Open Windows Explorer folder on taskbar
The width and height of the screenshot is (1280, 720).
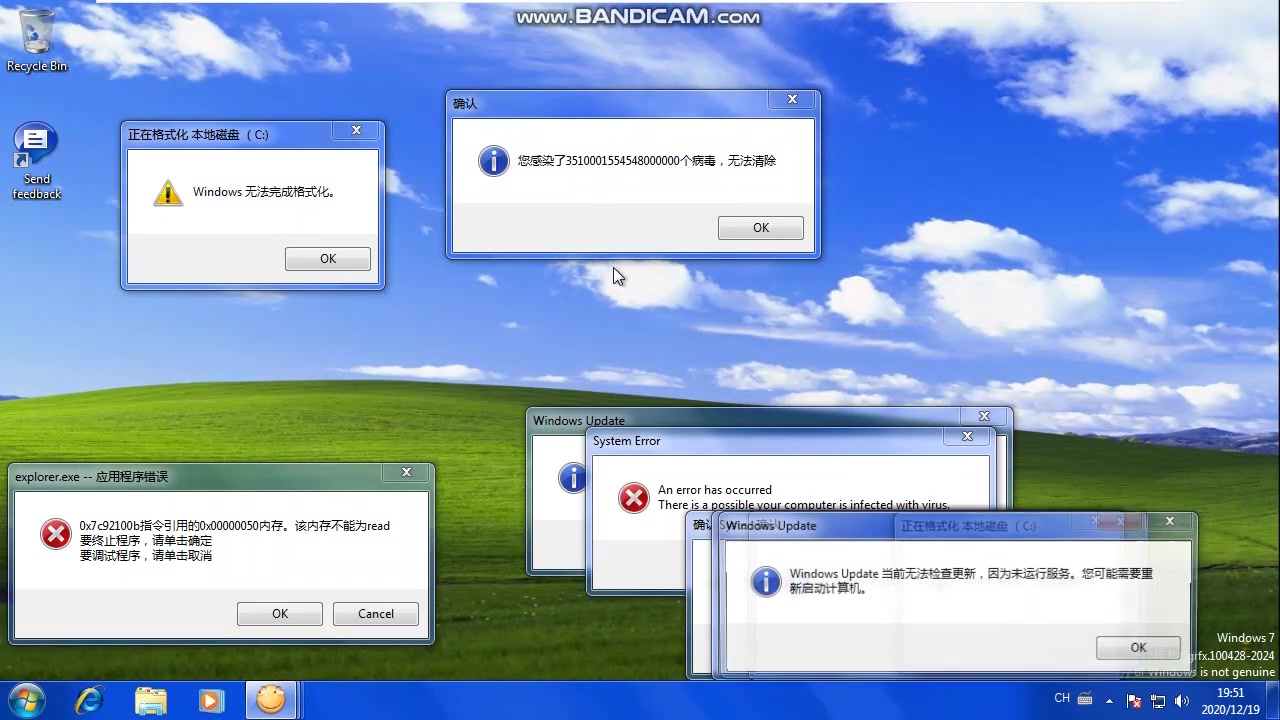coord(150,700)
